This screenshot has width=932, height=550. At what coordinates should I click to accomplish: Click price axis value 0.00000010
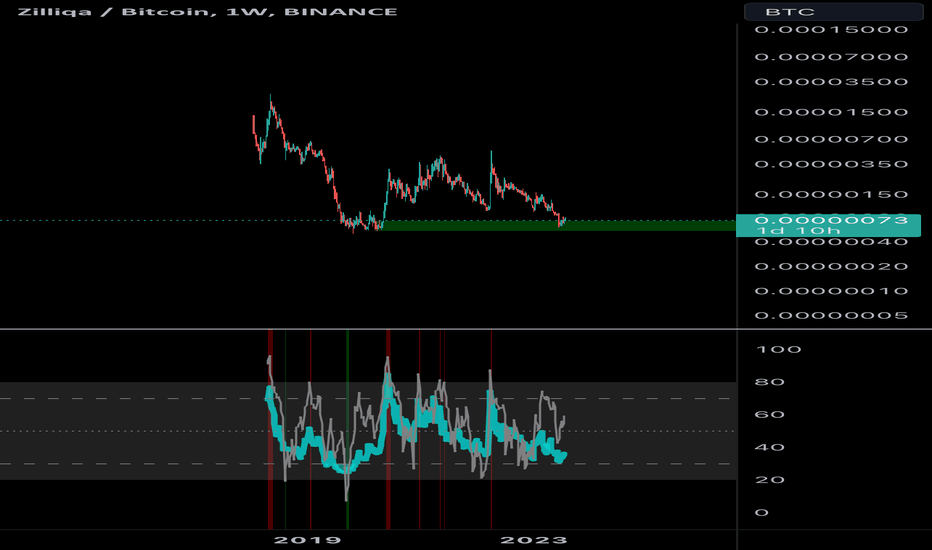(x=831, y=291)
